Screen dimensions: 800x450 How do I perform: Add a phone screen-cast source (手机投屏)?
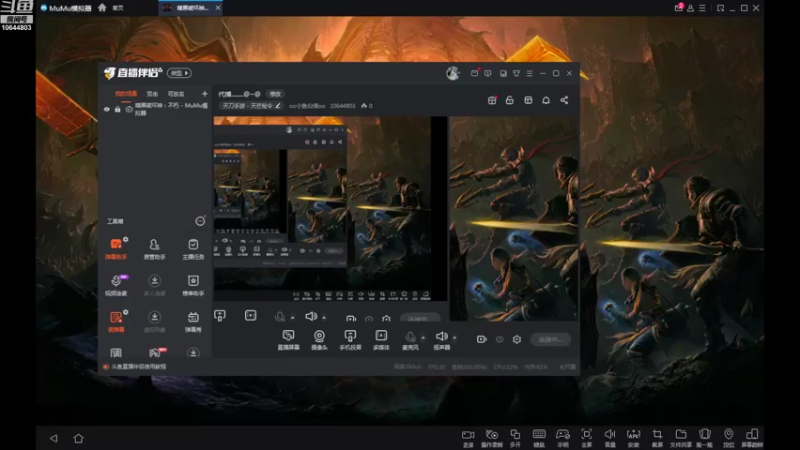click(x=350, y=340)
